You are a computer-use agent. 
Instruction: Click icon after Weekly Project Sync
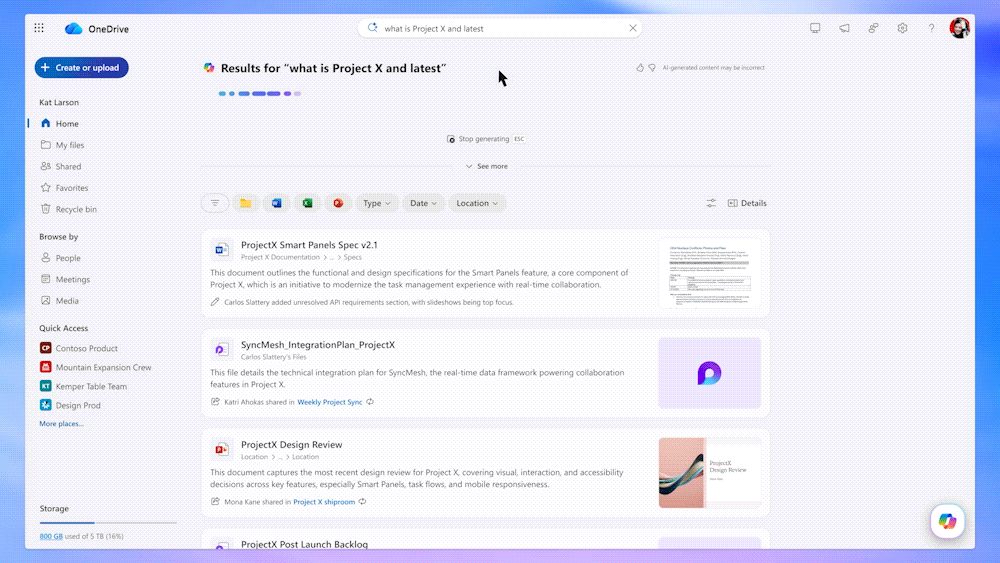click(x=370, y=402)
